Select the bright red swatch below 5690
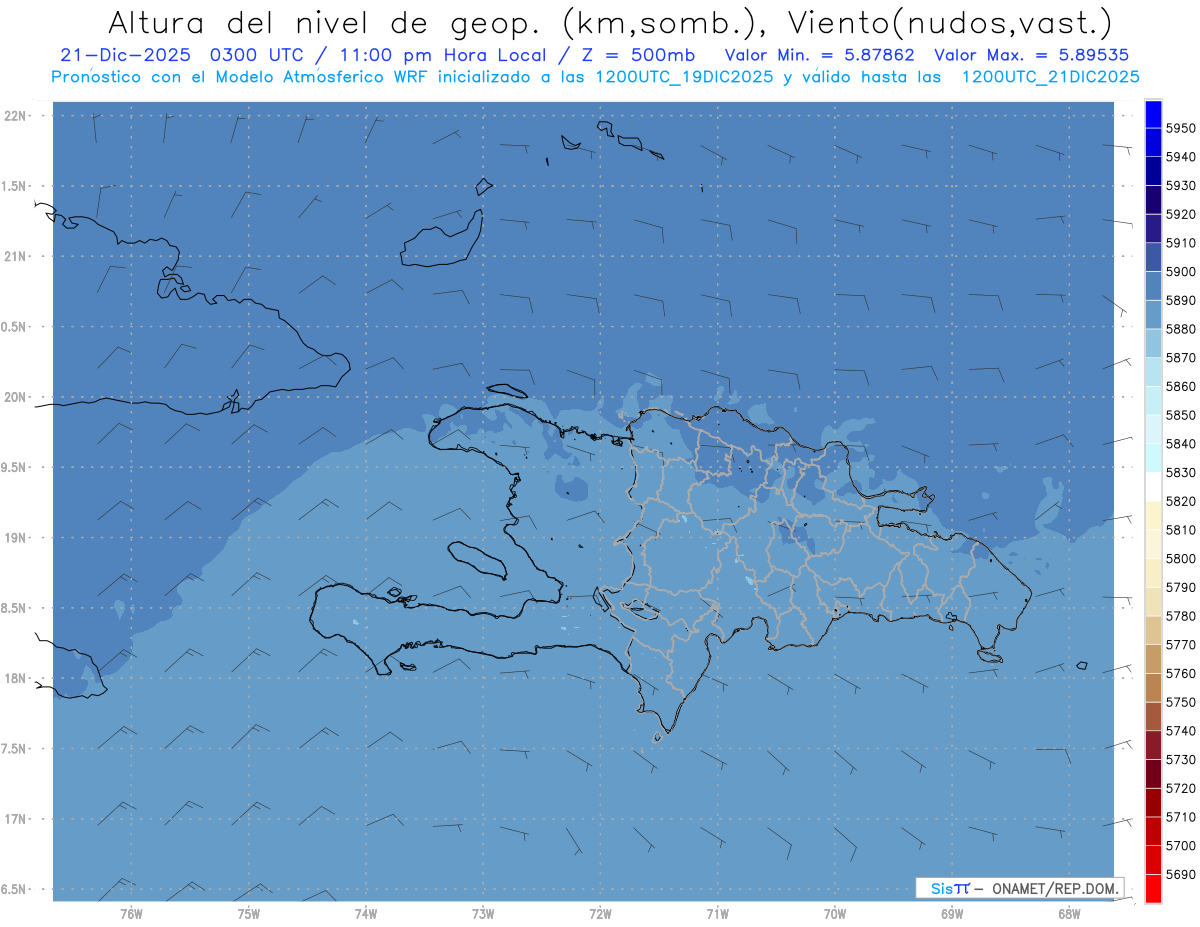This screenshot has height=927, width=1200. tap(1153, 888)
